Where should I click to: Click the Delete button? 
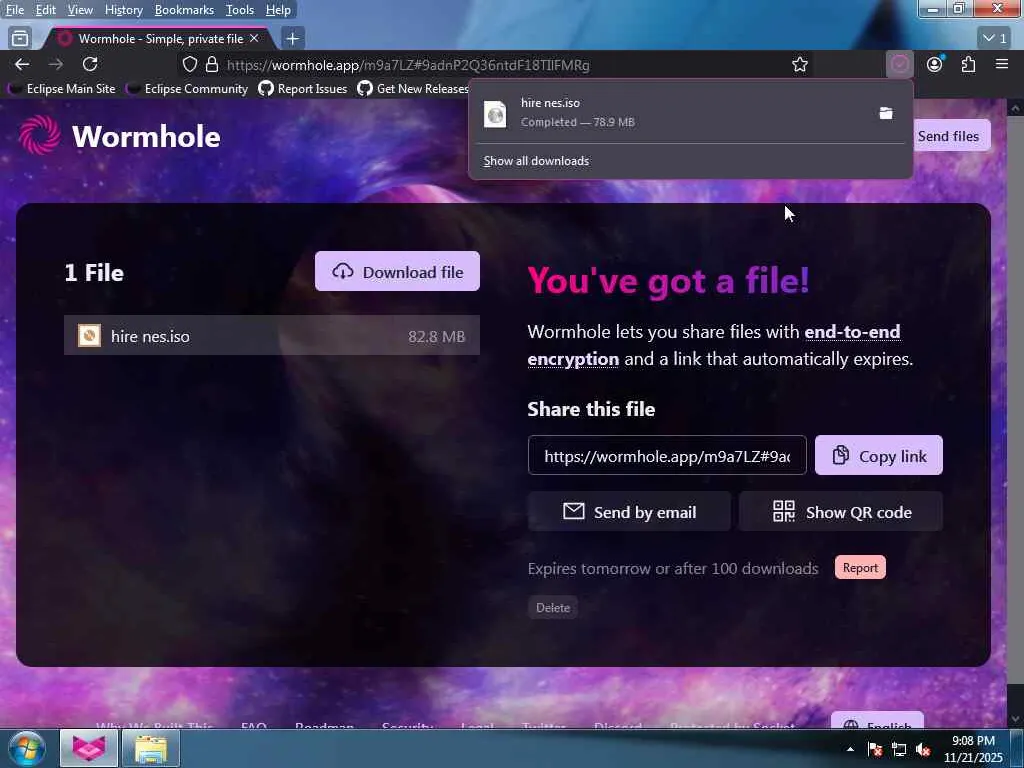click(x=552, y=607)
